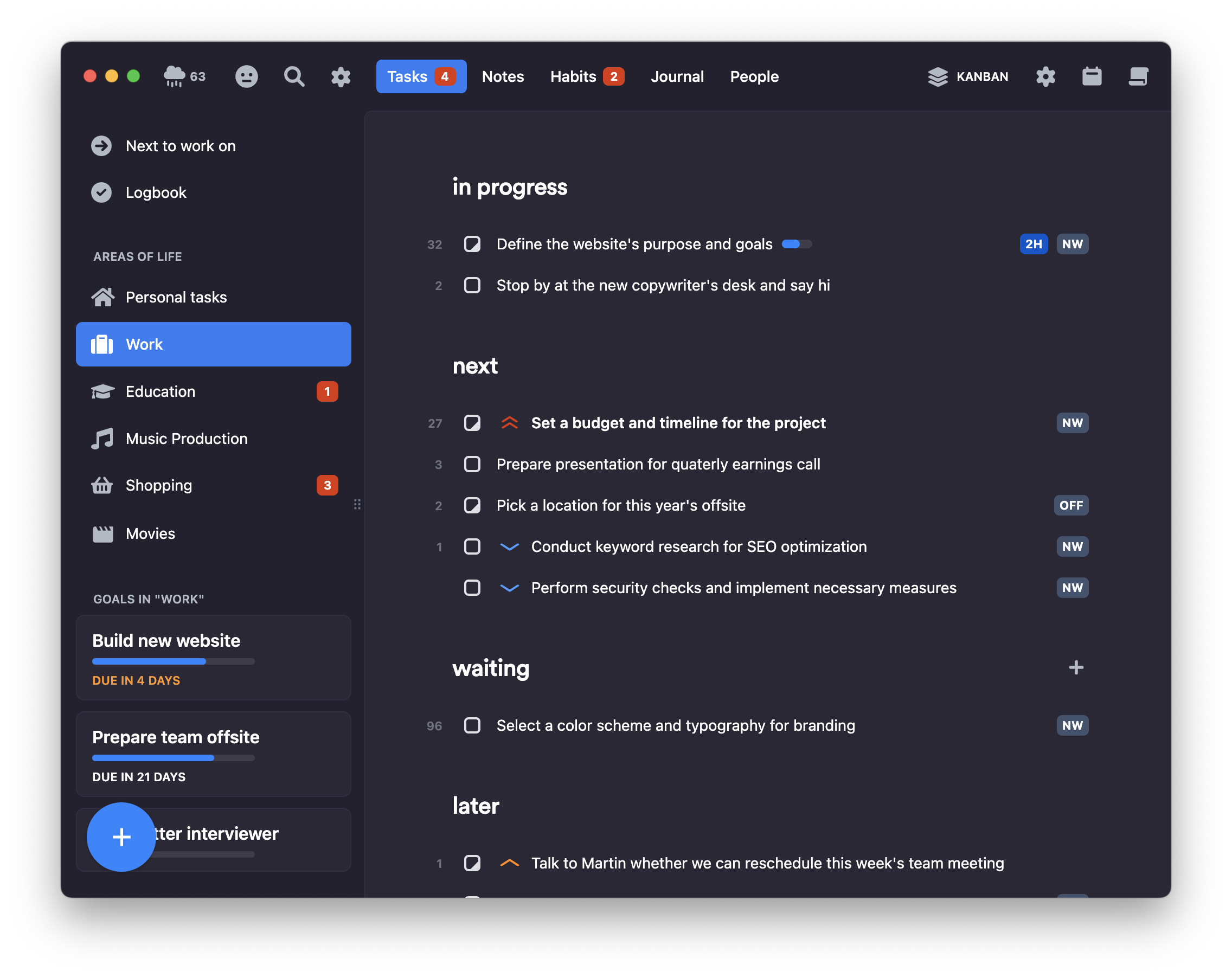Check off 'Stop by at the new copywriter's desk'

472,285
